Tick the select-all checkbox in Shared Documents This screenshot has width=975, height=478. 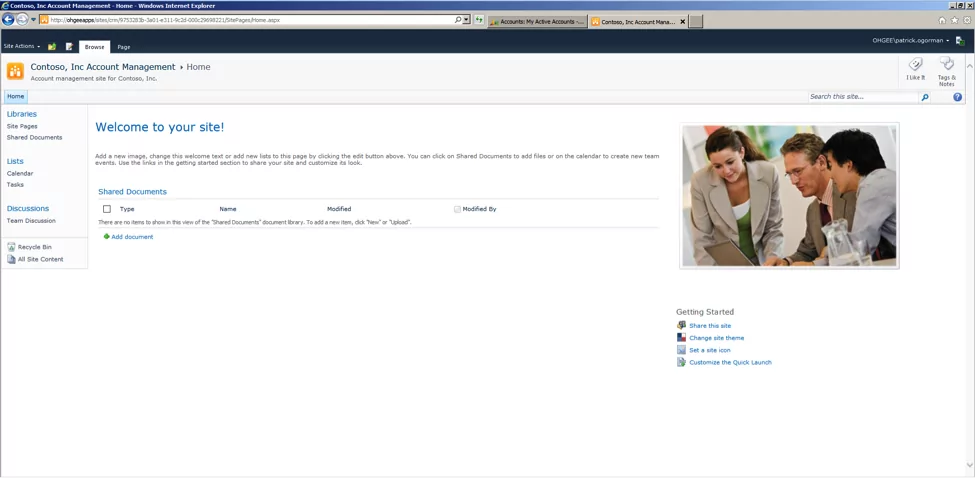coord(107,209)
